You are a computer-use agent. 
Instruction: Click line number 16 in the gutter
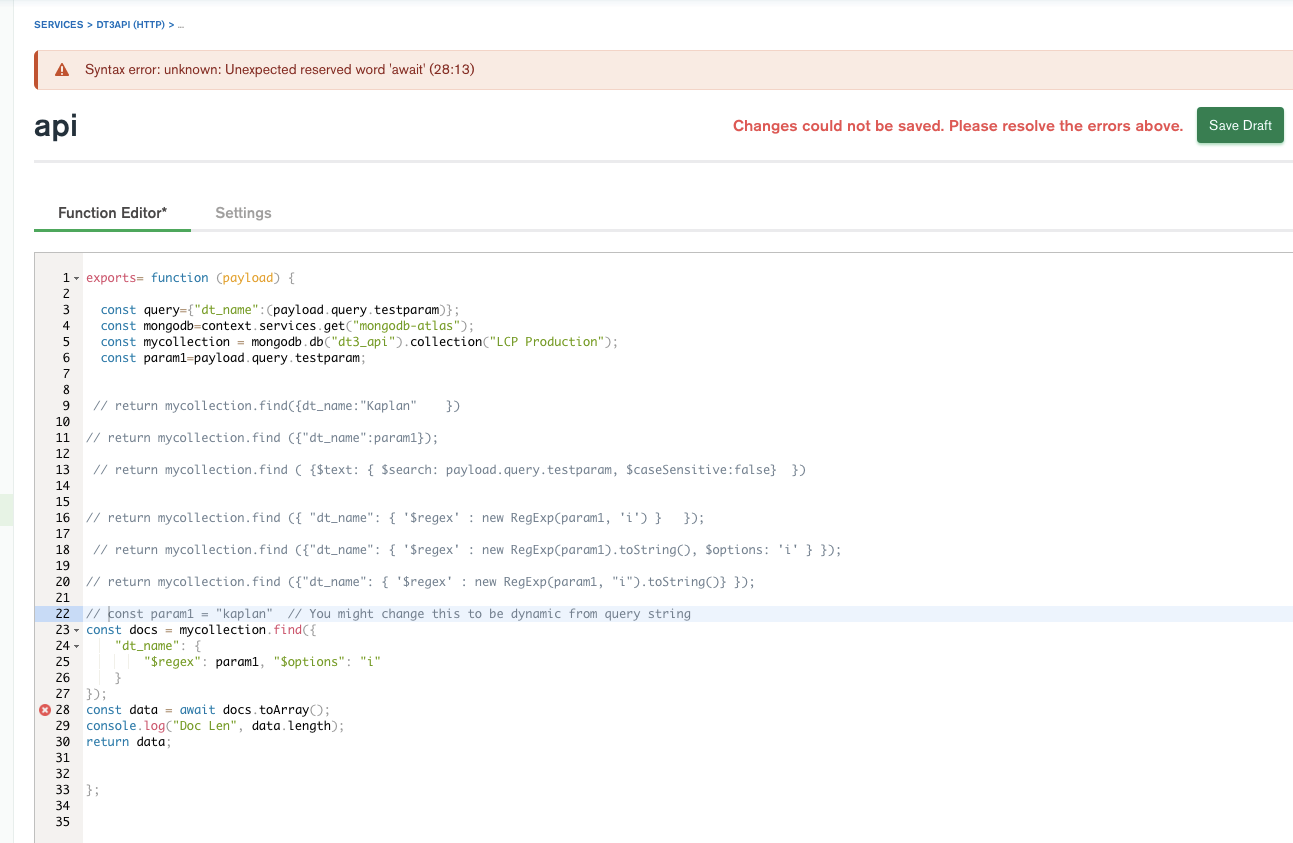[62, 518]
